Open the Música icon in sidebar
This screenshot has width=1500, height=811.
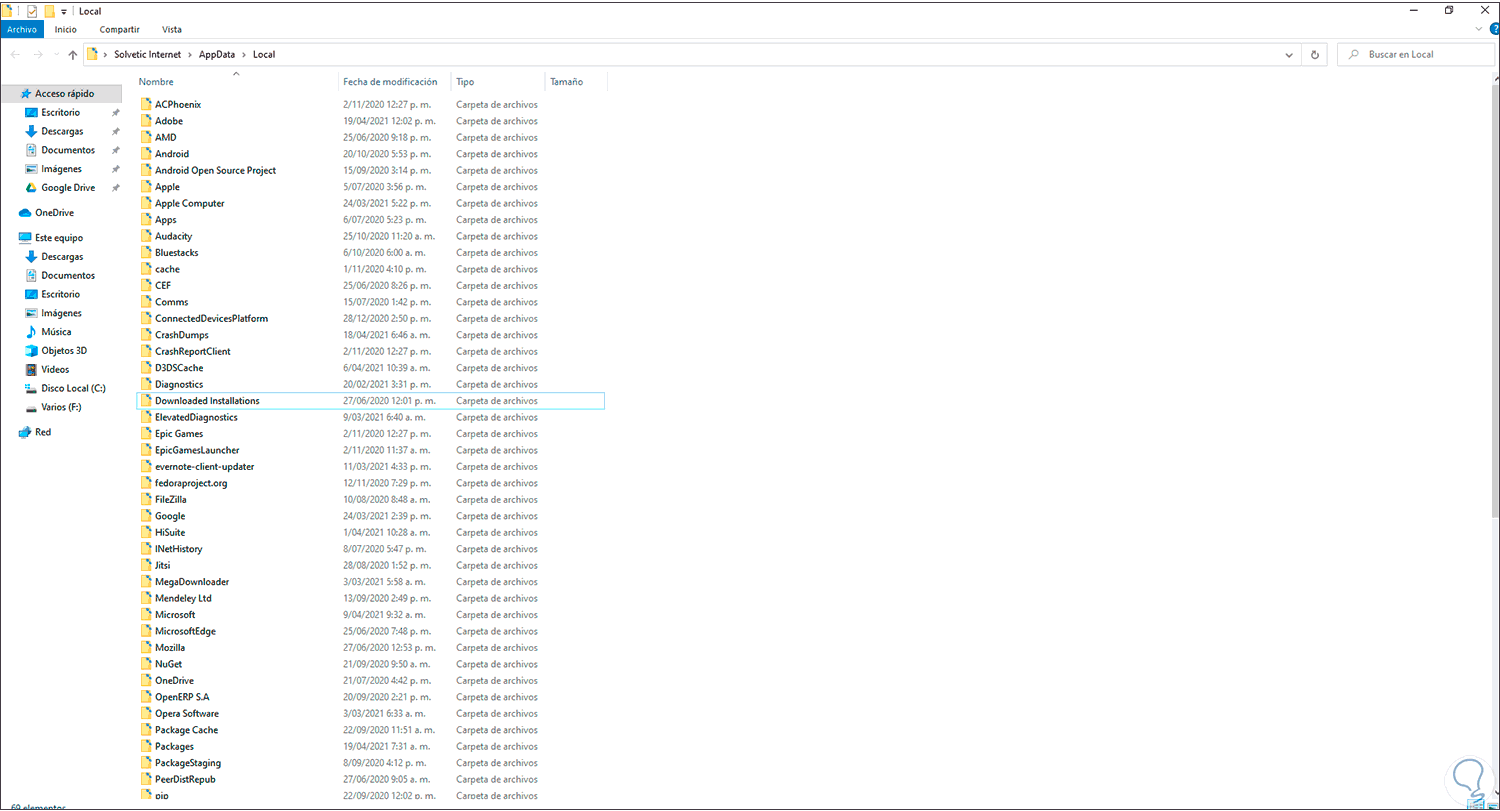pyautogui.click(x=31, y=331)
